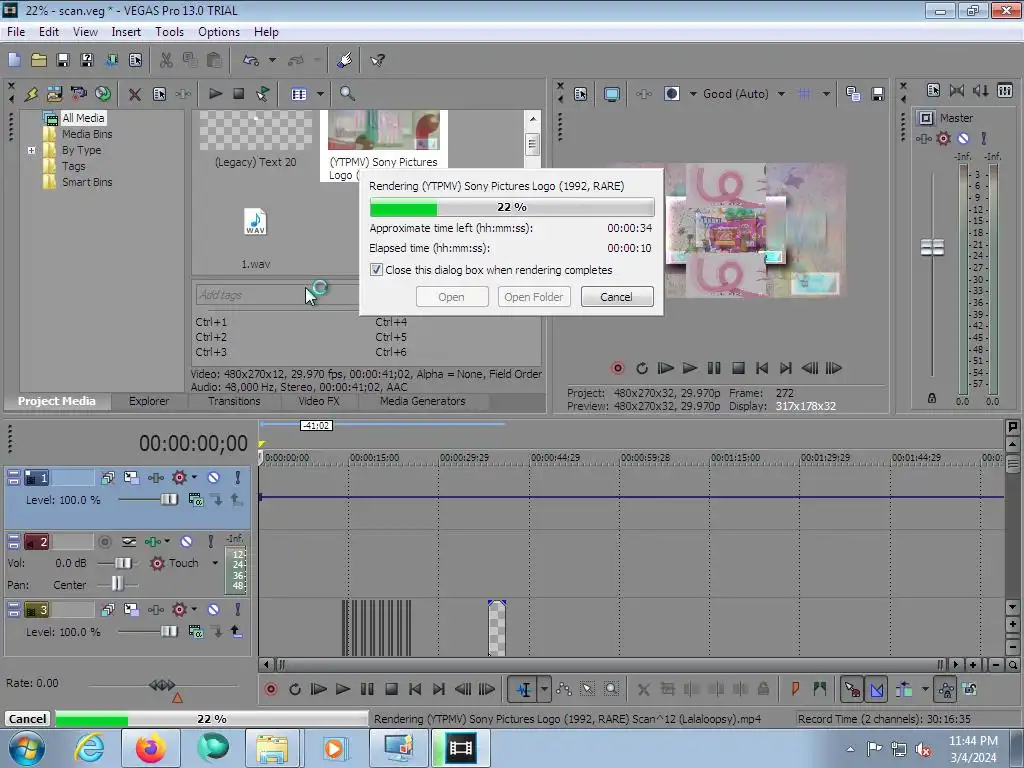
Task: Click Add tags input field
Action: (277, 295)
